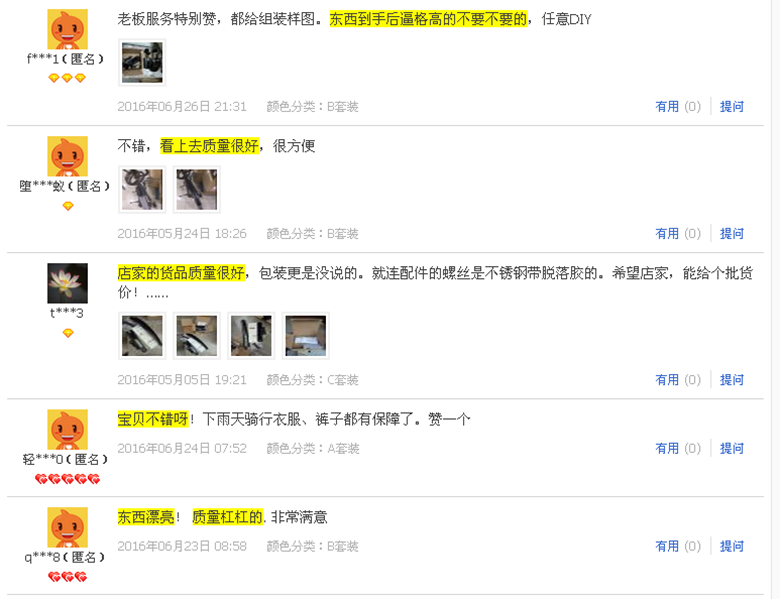Mark the 2016年06月26日 review as 有用
The height and width of the screenshot is (599, 780).
[678, 106]
